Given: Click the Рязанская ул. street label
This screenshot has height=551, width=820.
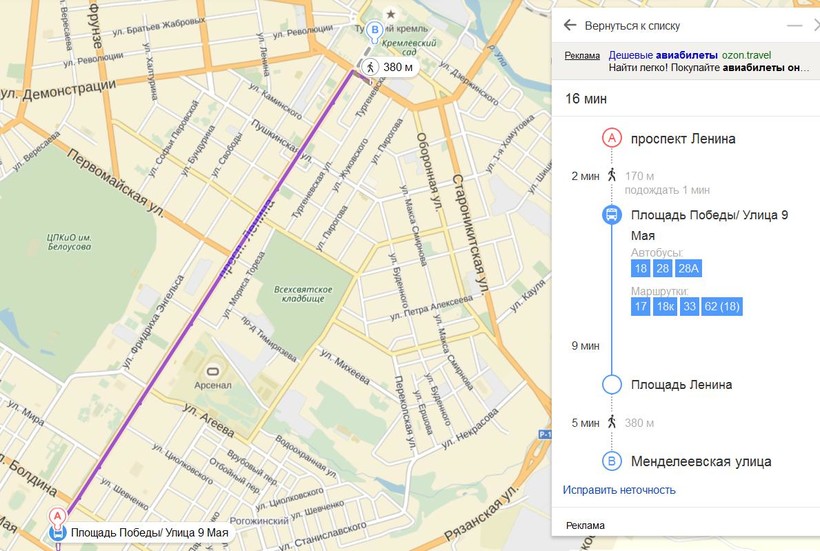Looking at the screenshot, I should 481,514.
